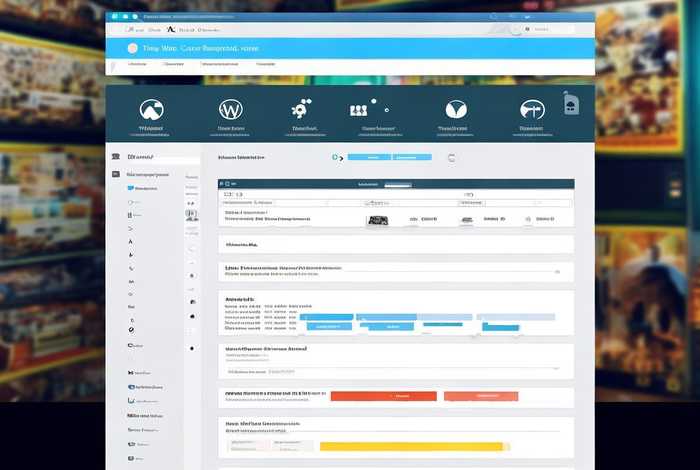Expand the first item in left sidebar
This screenshot has height=470, width=700.
pyautogui.click(x=140, y=157)
